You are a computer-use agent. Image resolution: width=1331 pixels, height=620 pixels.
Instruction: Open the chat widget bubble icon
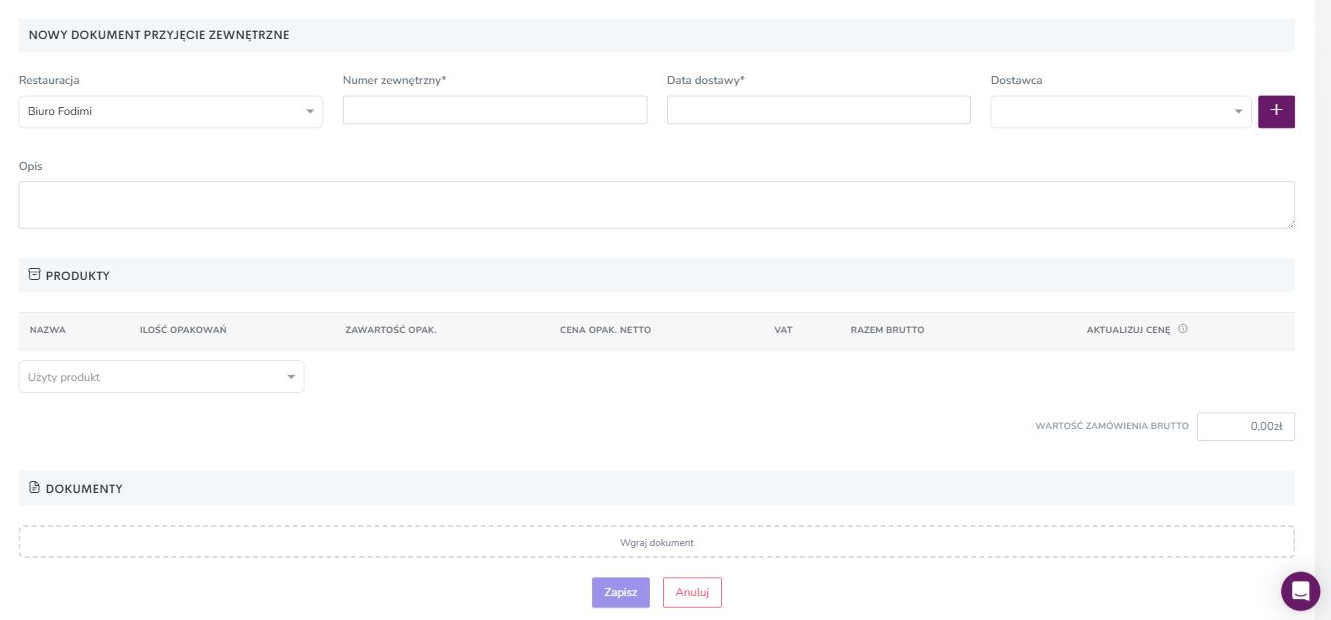(x=1300, y=591)
